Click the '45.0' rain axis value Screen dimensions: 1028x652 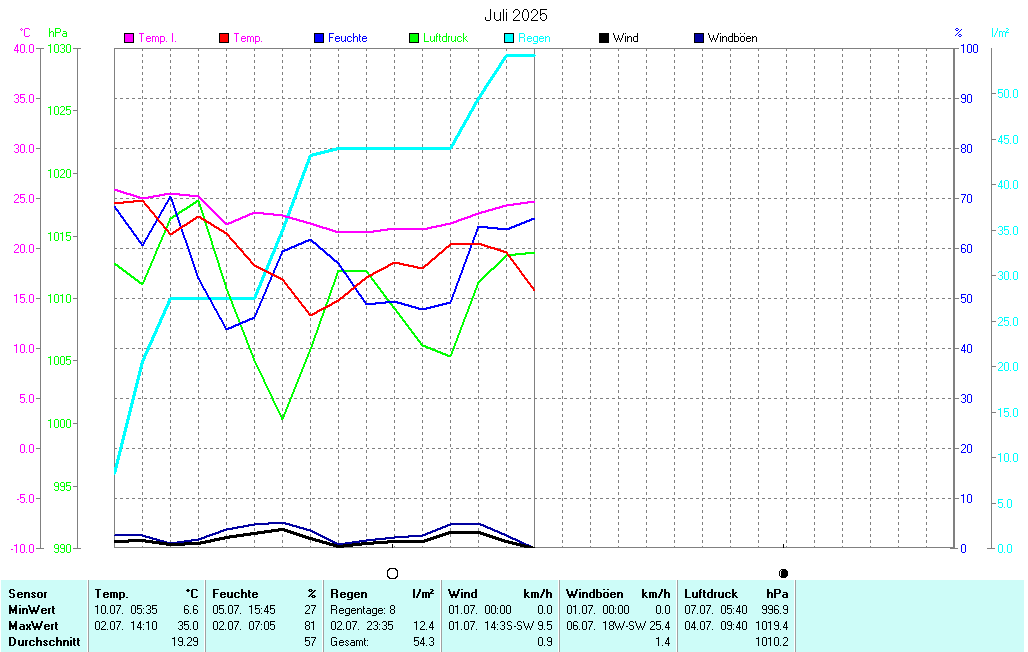pyautogui.click(x=1008, y=140)
